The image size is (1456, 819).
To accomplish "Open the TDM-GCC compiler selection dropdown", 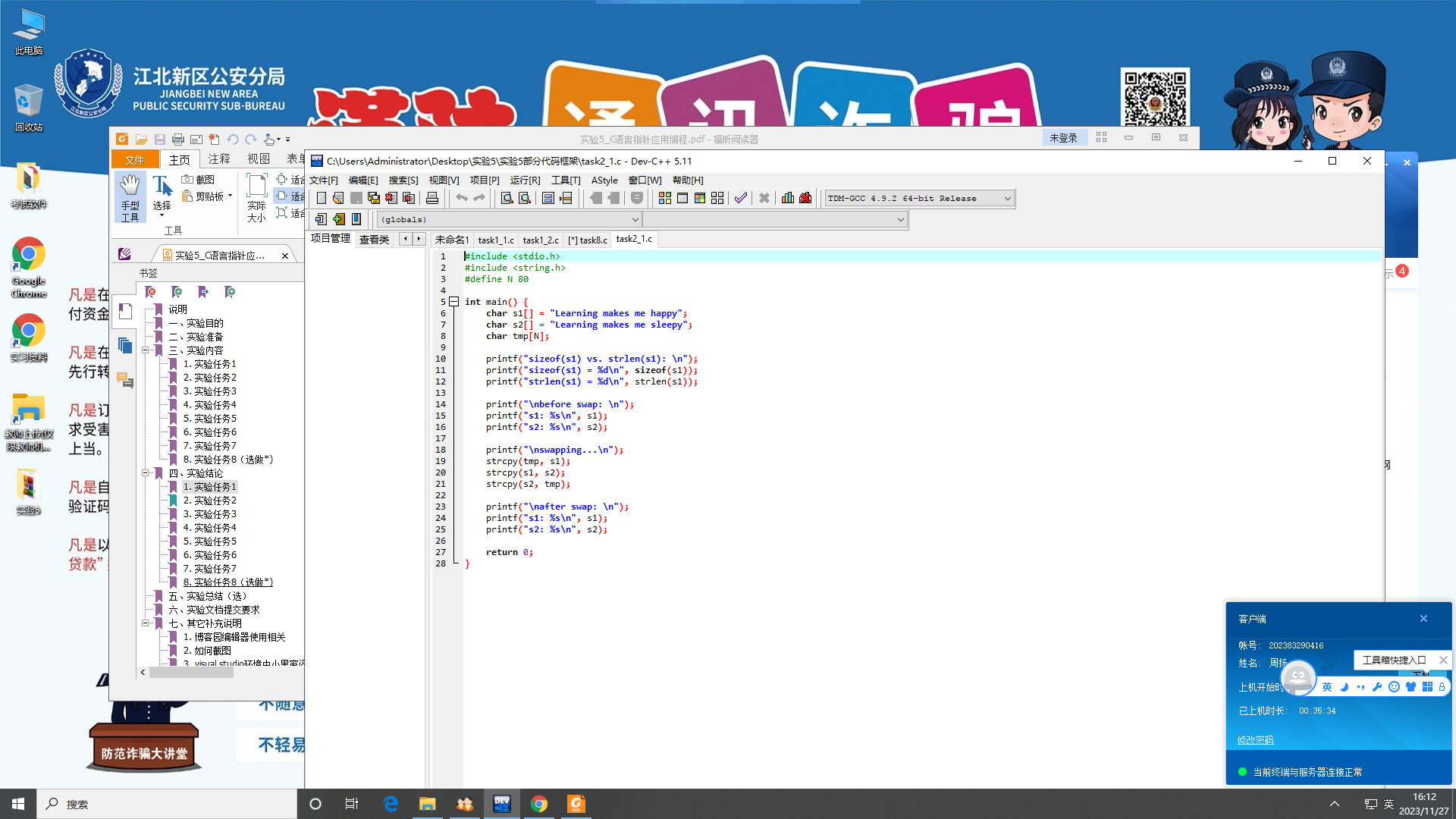I will point(1007,198).
